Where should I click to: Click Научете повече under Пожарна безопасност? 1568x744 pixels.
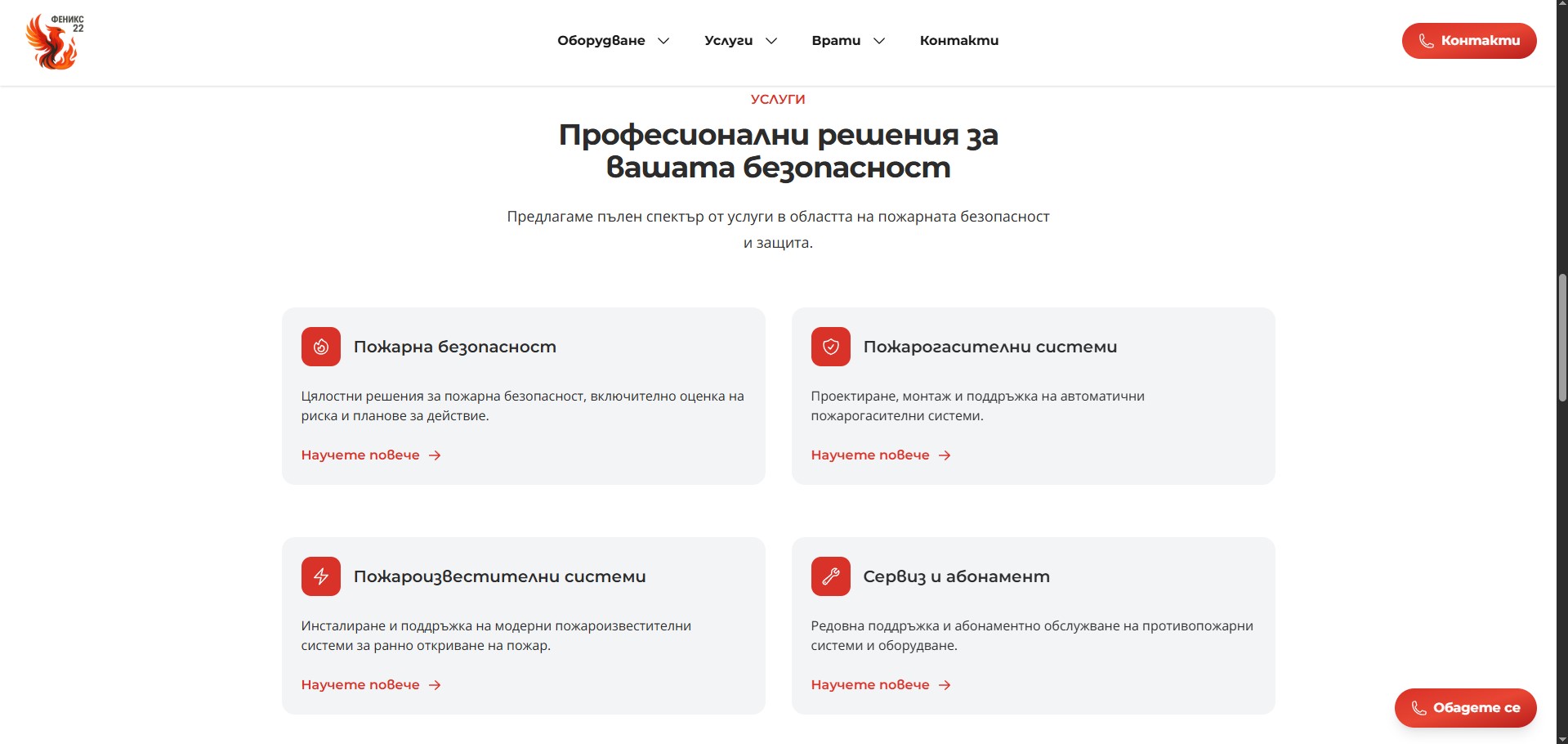[360, 455]
